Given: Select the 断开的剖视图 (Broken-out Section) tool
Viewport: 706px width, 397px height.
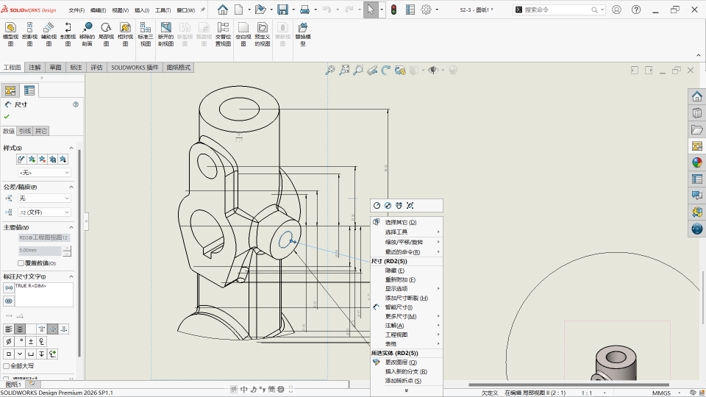Looking at the screenshot, I should point(166,34).
